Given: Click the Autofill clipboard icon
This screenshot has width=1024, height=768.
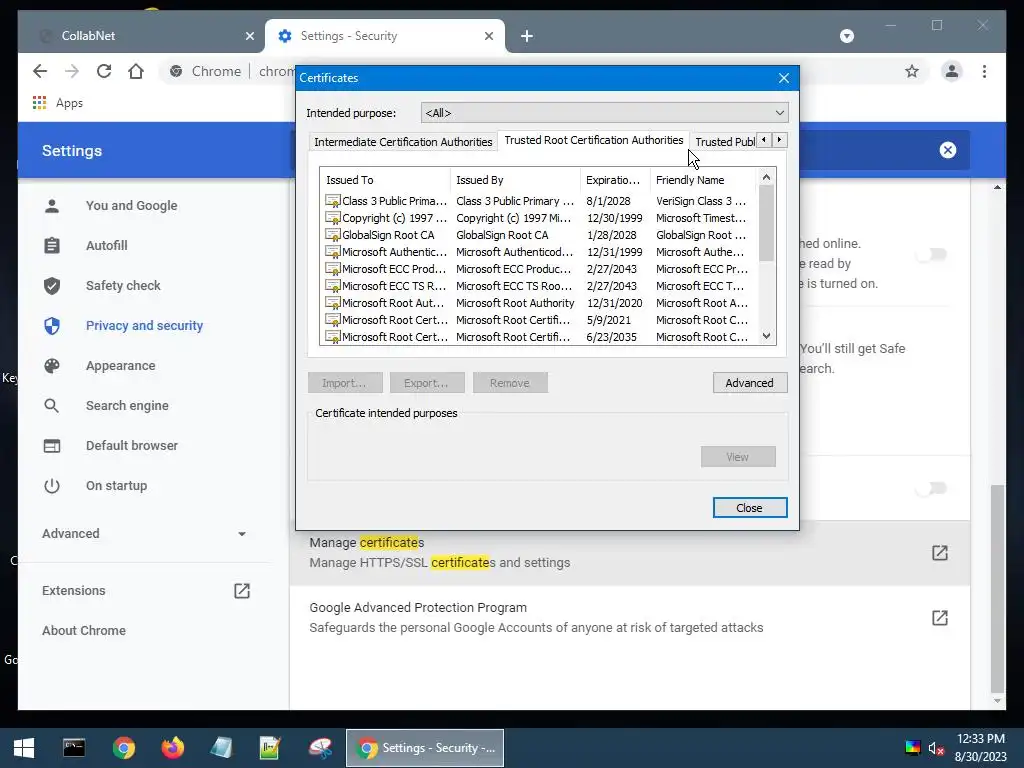Looking at the screenshot, I should click(52, 246).
